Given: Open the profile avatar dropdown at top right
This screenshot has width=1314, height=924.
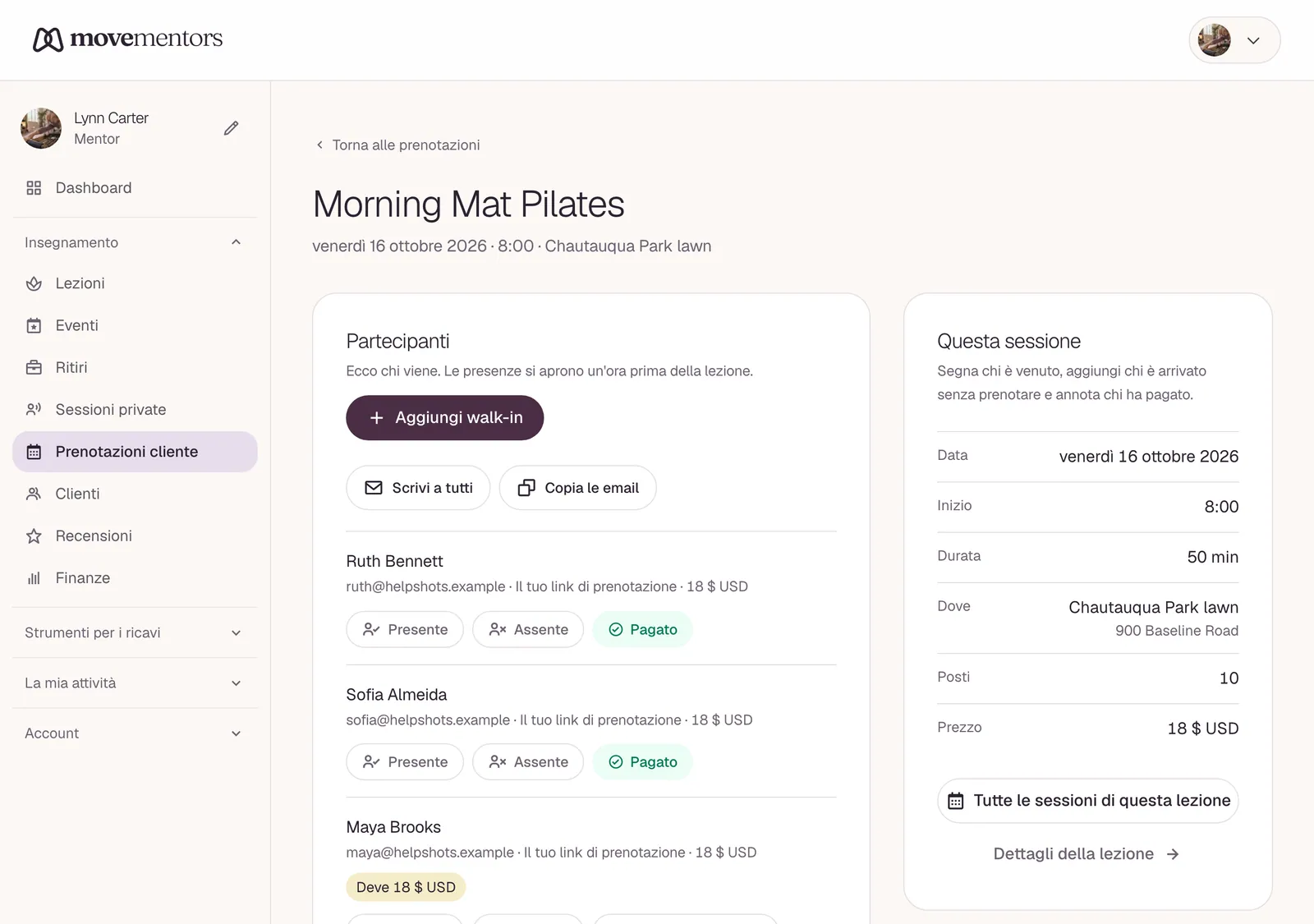Looking at the screenshot, I should click(1234, 40).
